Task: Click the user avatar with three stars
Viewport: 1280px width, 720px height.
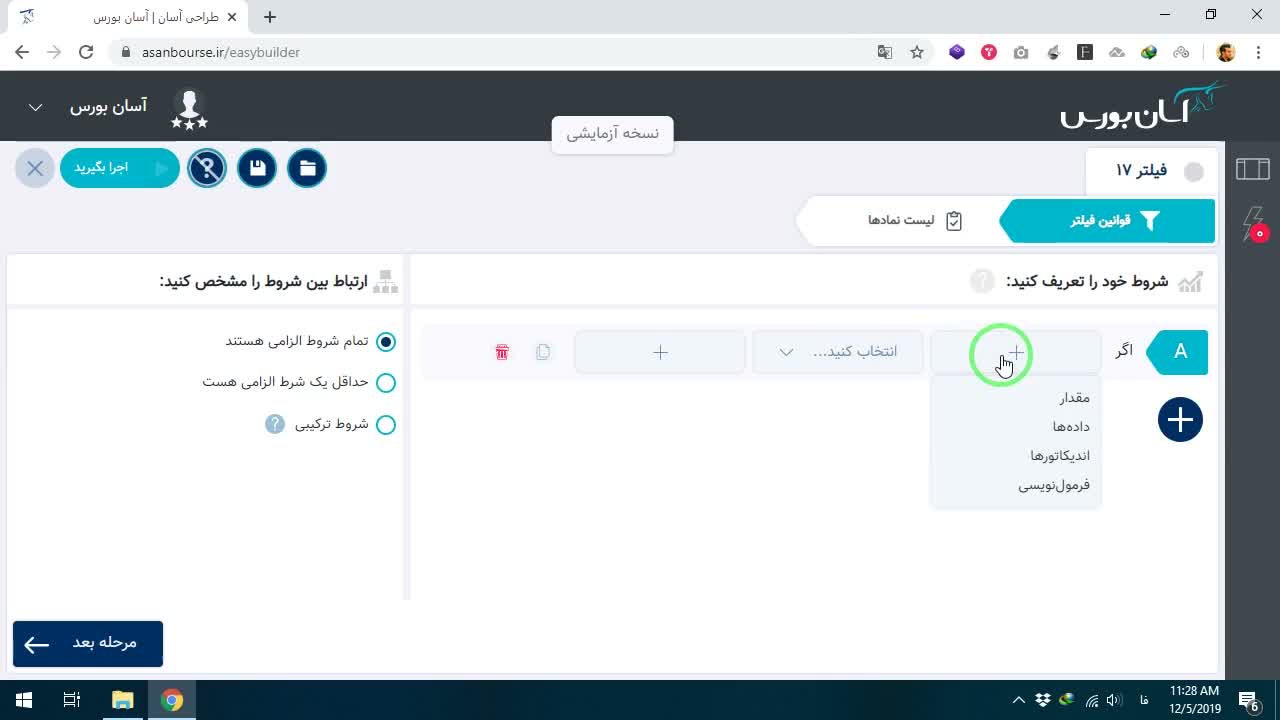Action: click(x=189, y=109)
